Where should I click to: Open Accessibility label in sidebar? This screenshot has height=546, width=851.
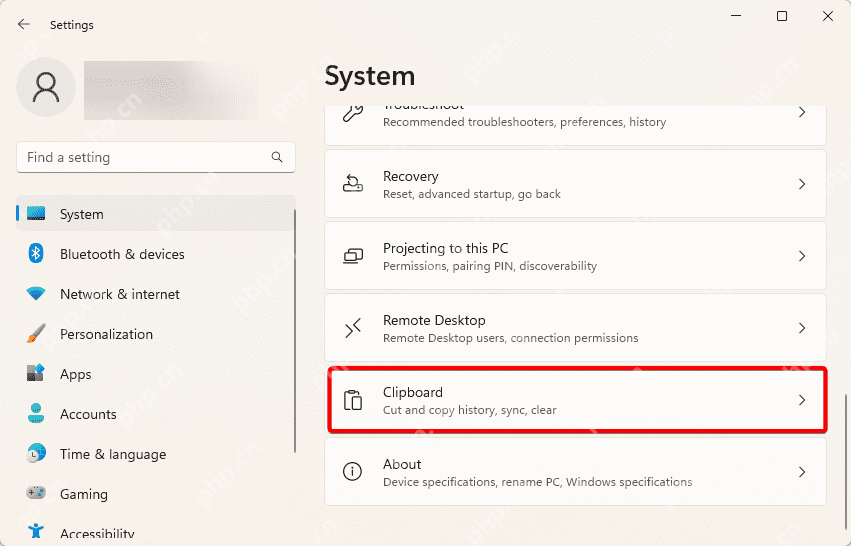click(x=97, y=533)
